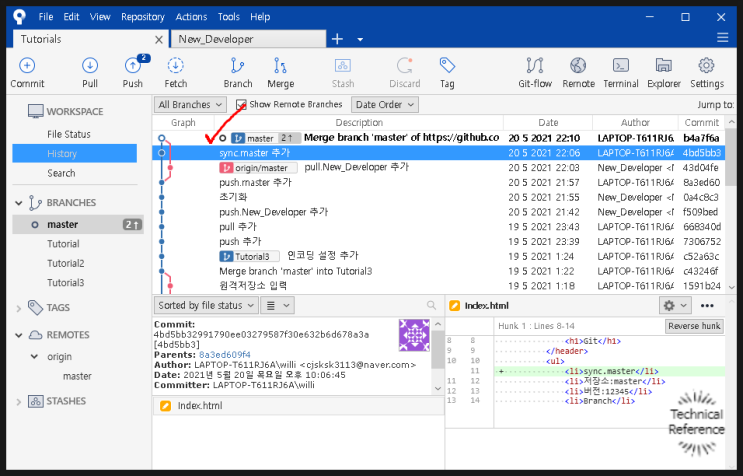743x476 pixels.
Task: Add a Tag using the toolbar
Action: click(x=447, y=65)
